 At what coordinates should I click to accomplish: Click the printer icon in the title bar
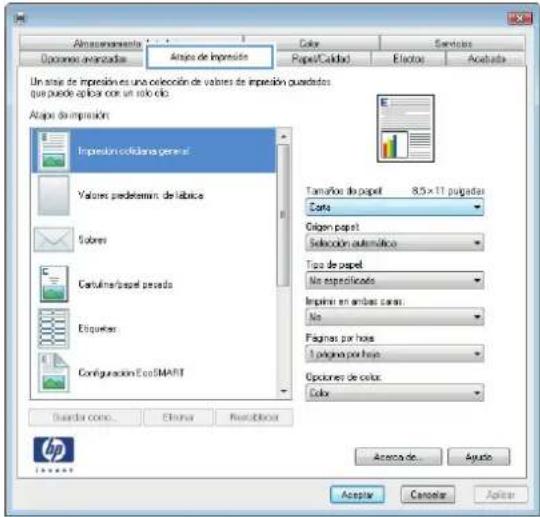(x=21, y=18)
